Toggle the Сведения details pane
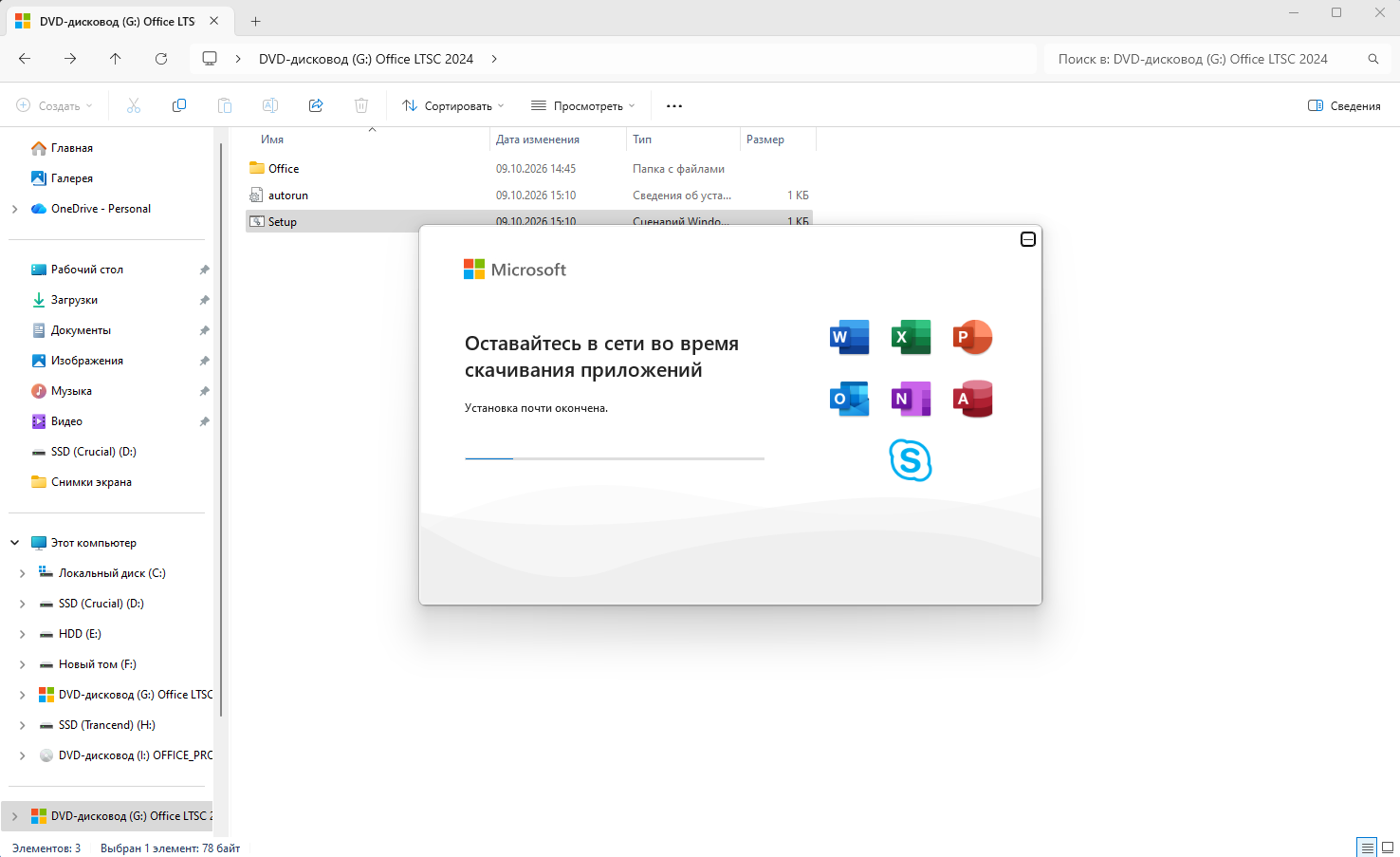 [x=1344, y=105]
